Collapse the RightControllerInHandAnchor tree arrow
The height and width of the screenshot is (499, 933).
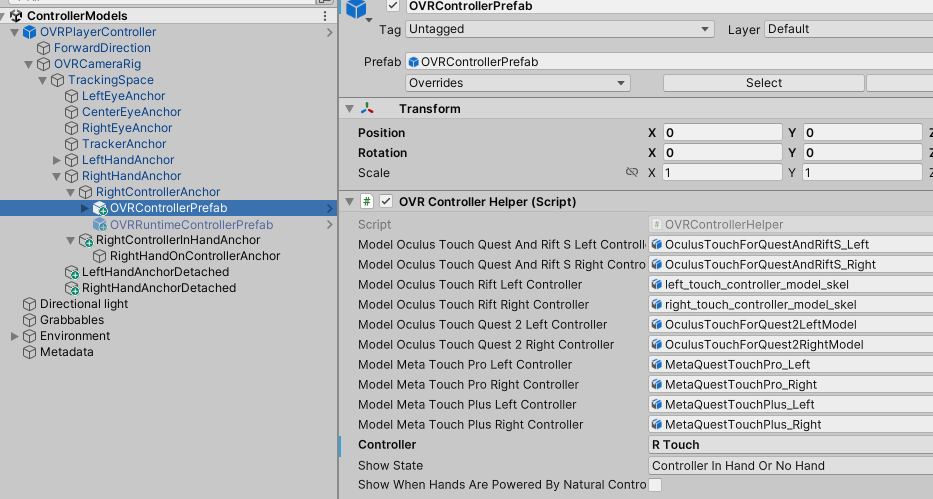click(x=71, y=241)
